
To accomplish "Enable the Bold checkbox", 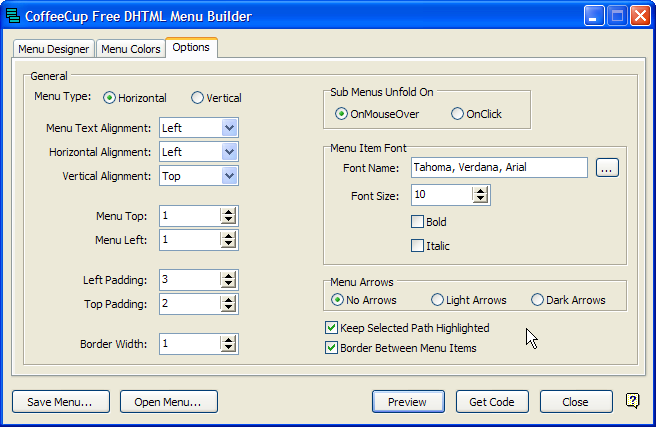I will pyautogui.click(x=418, y=222).
